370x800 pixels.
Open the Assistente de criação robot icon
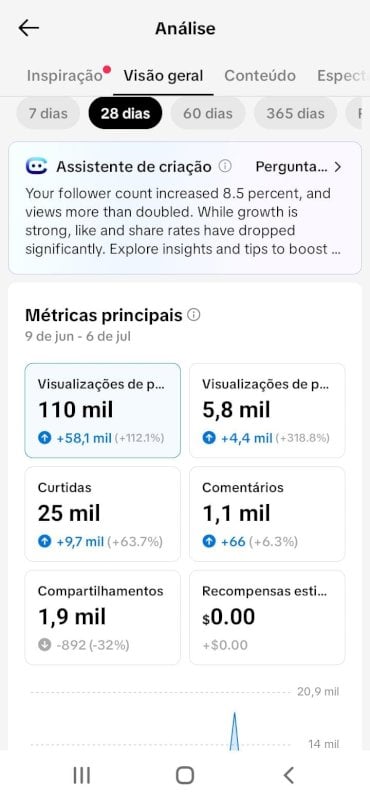coord(36,166)
